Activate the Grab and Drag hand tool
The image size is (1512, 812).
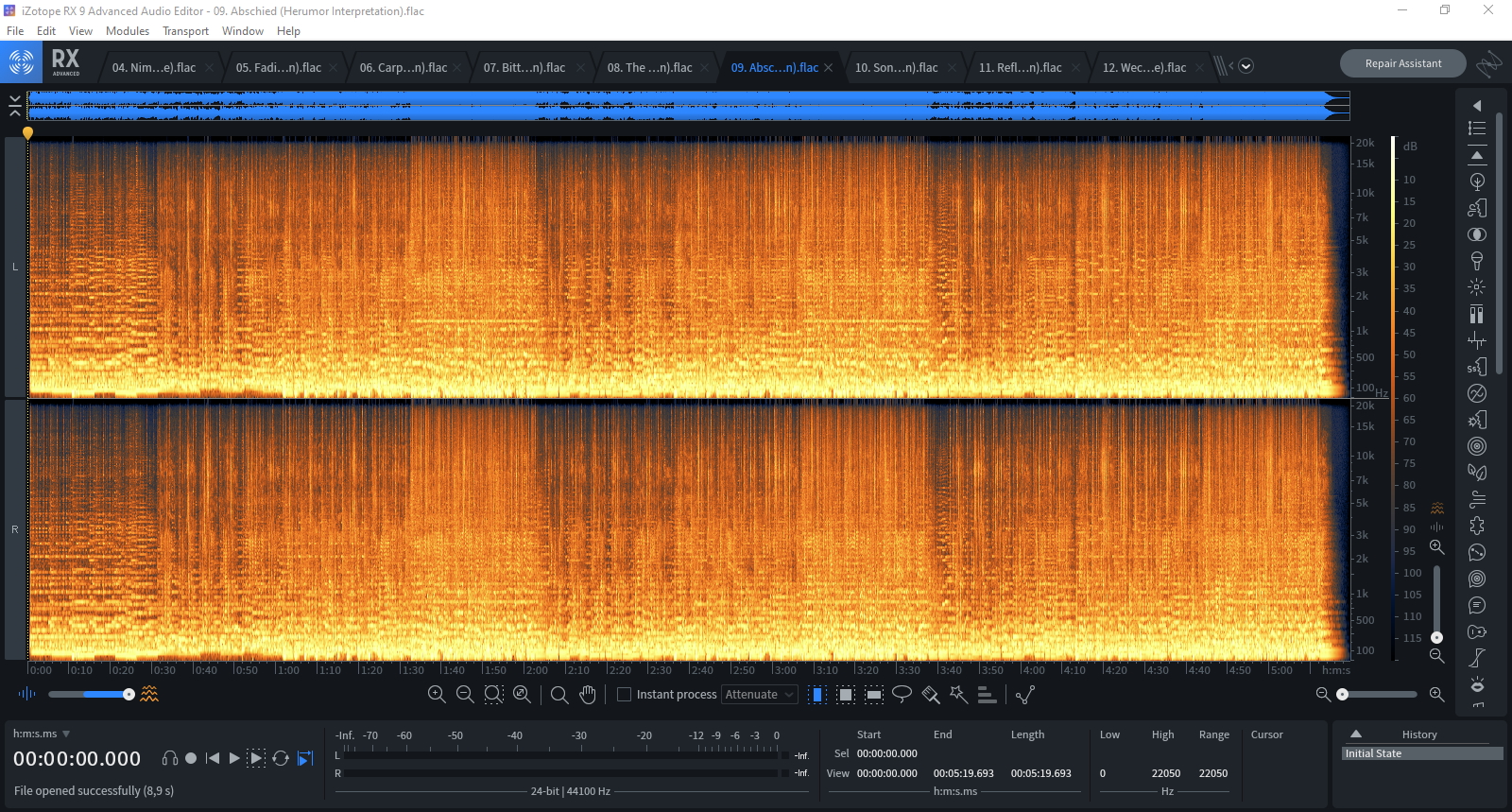588,695
